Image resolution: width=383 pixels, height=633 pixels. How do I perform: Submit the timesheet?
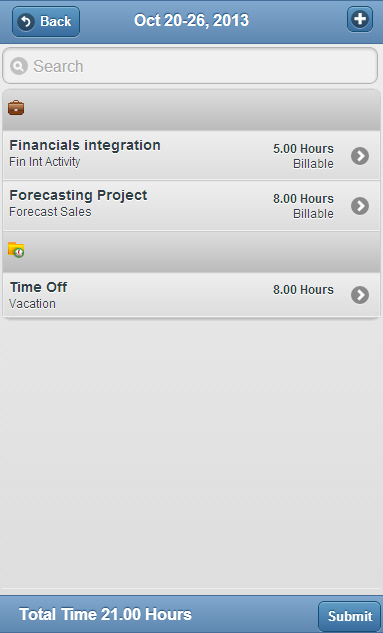(x=349, y=616)
